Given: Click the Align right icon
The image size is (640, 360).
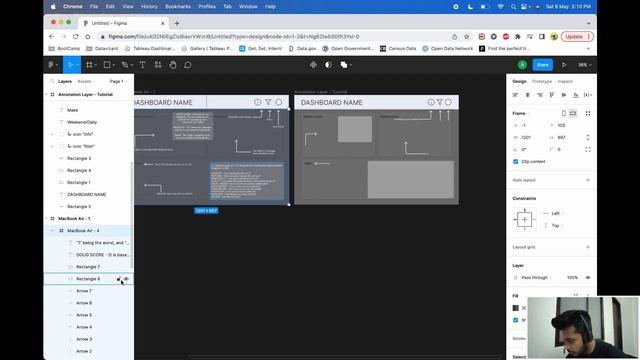Looking at the screenshot, I should 540,95.
